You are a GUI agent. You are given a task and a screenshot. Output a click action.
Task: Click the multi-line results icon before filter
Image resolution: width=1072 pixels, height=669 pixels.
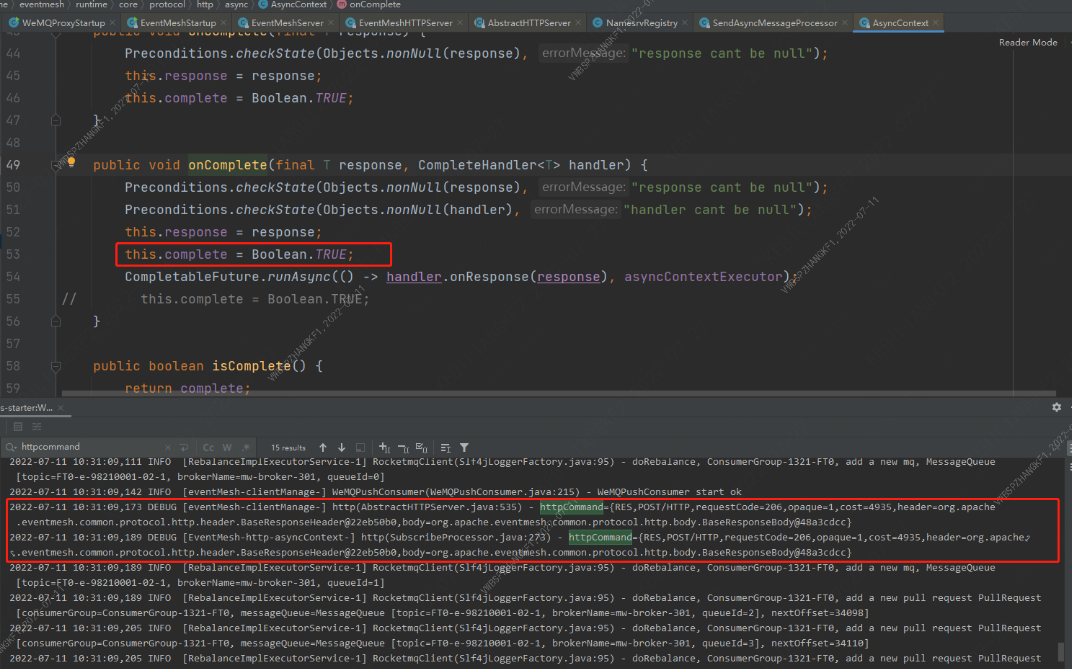445,448
